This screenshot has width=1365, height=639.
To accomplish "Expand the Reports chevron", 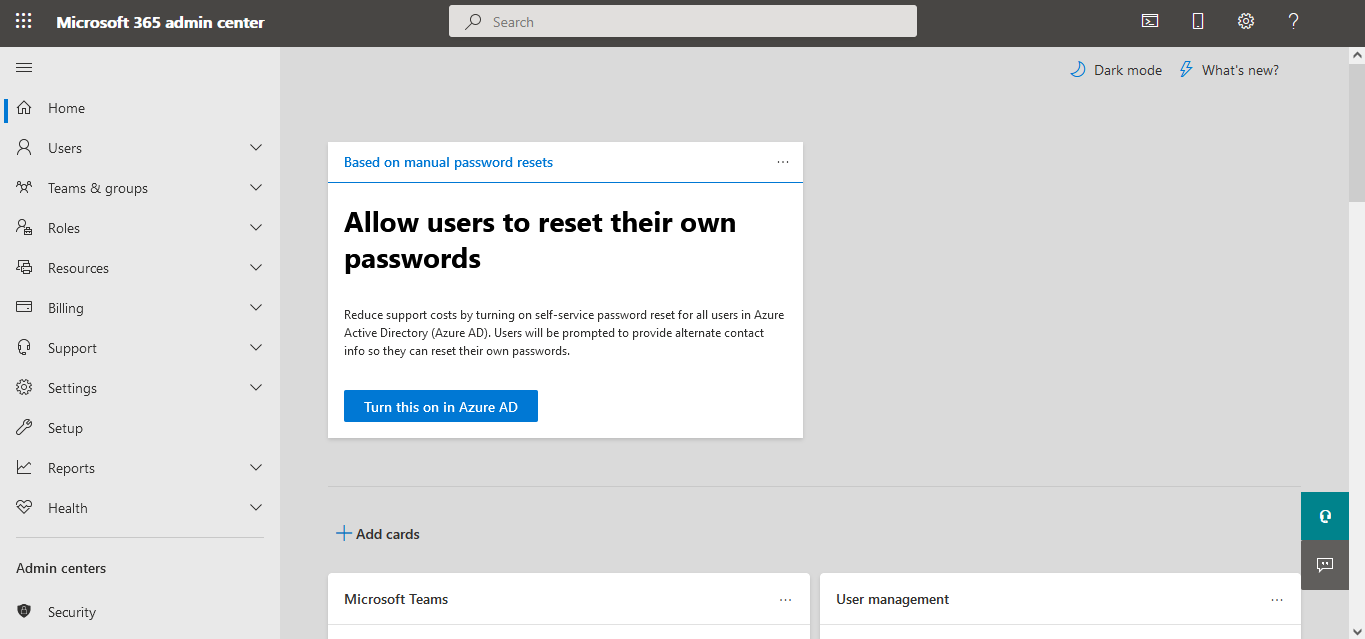I will tap(256, 468).
